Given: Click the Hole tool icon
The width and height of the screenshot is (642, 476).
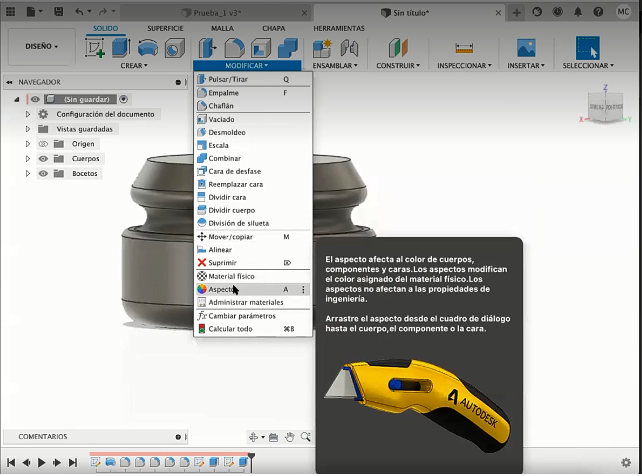Looking at the screenshot, I should click(175, 48).
